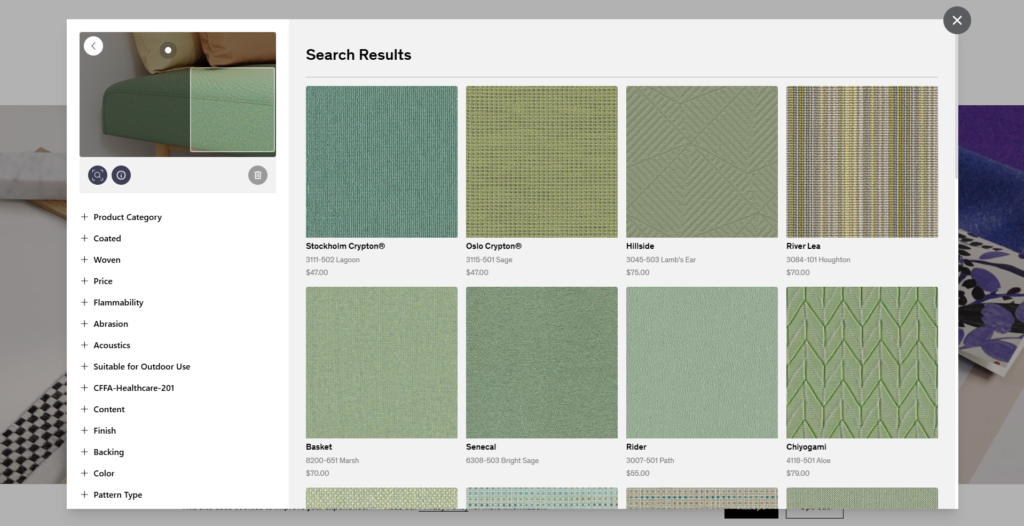
Task: Close the search results dialog
Action: click(x=957, y=20)
